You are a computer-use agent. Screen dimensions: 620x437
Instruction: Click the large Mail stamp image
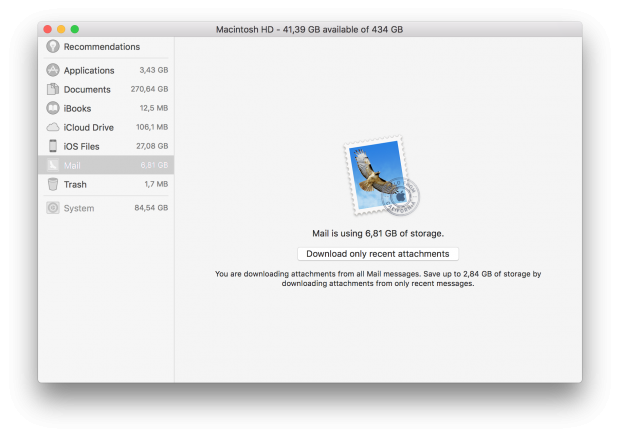pyautogui.click(x=379, y=178)
